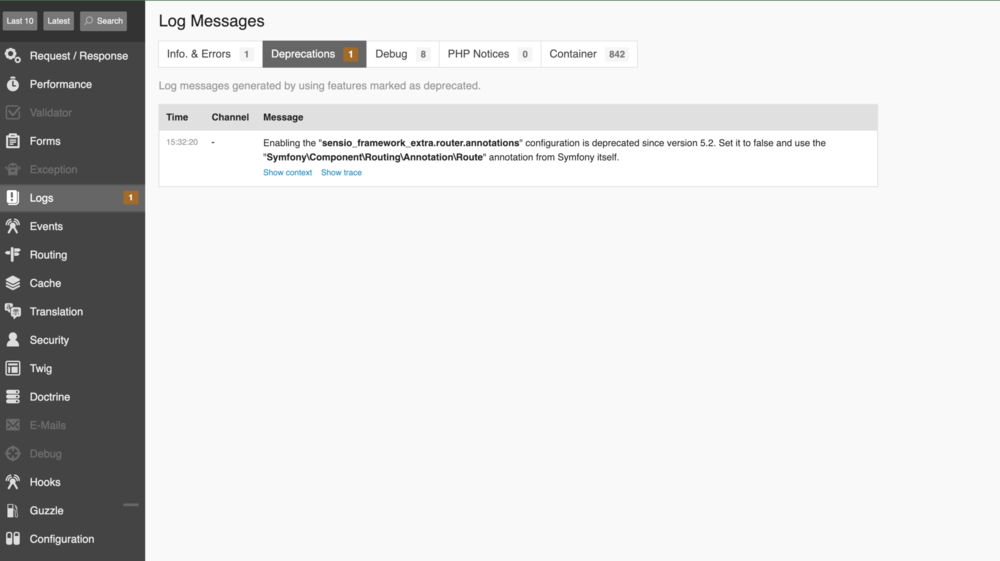The height and width of the screenshot is (561, 1000).
Task: Go to the Forms panel
Action: pyautogui.click(x=72, y=141)
